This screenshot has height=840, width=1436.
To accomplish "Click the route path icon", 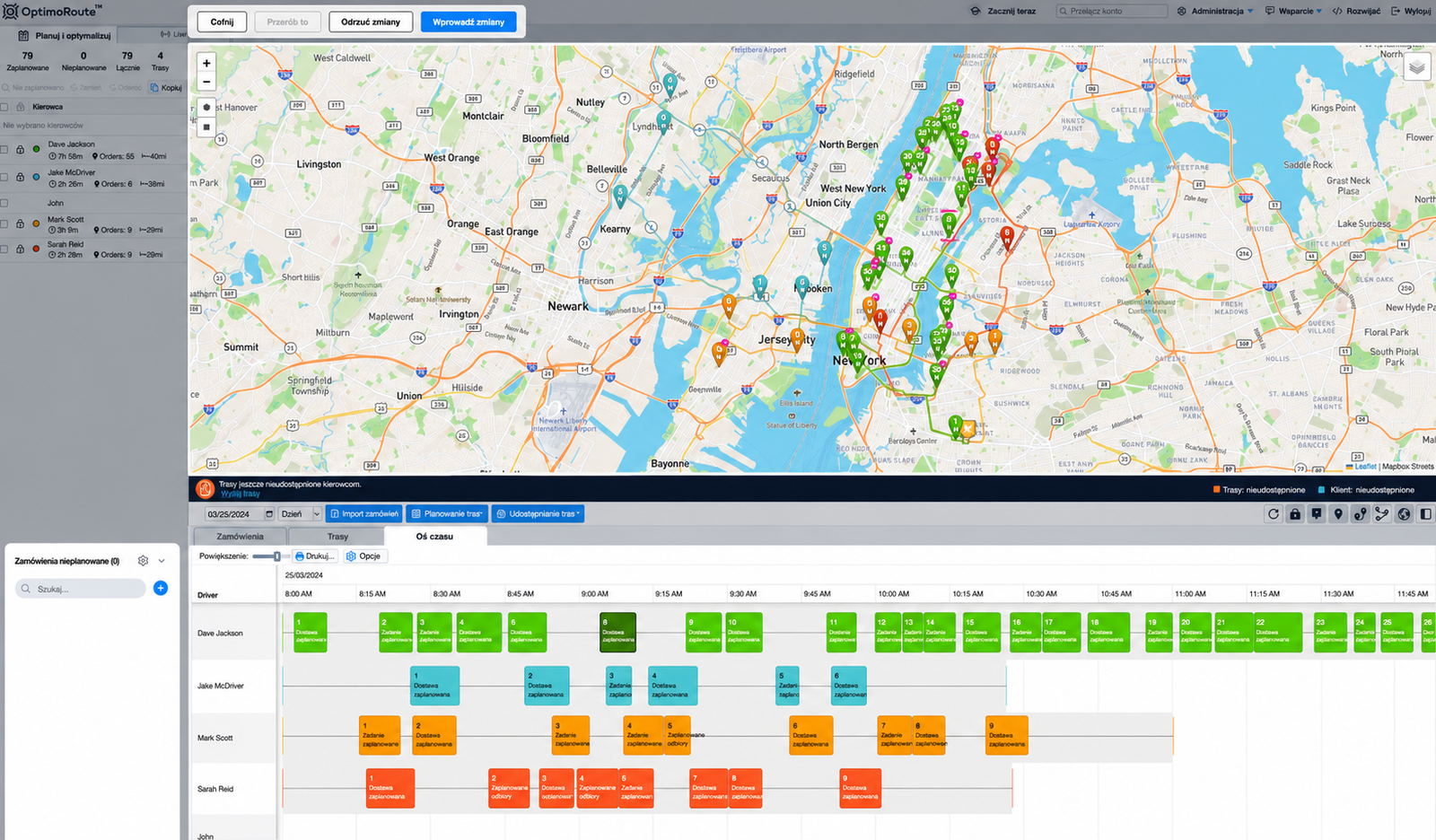I will point(1361,514).
